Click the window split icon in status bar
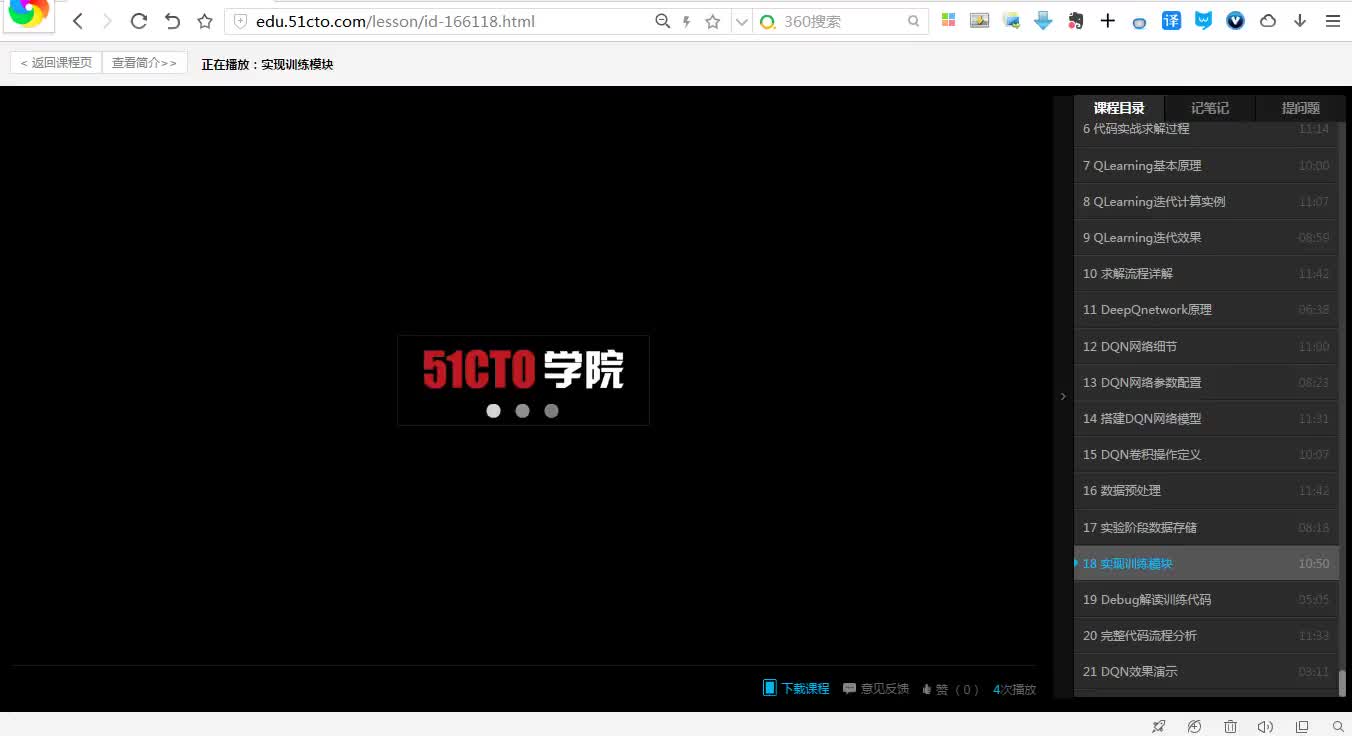Viewport: 1352px width, 736px height. 1302,726
